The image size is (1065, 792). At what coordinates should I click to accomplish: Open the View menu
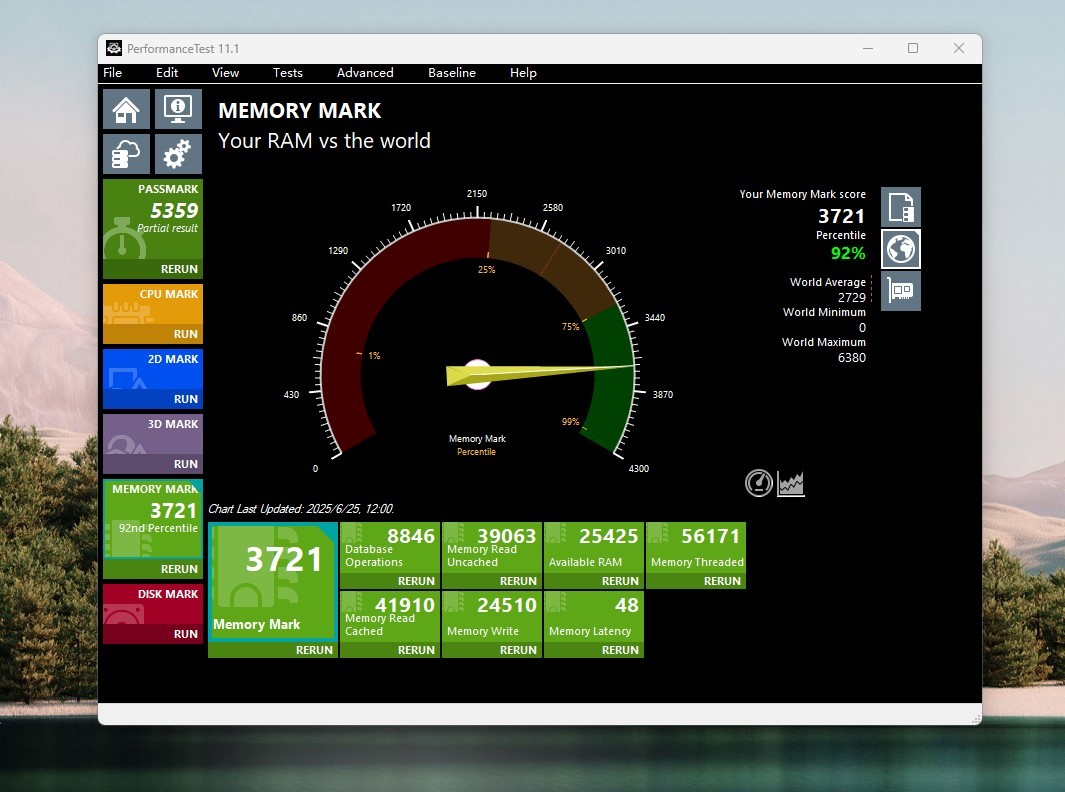[225, 73]
